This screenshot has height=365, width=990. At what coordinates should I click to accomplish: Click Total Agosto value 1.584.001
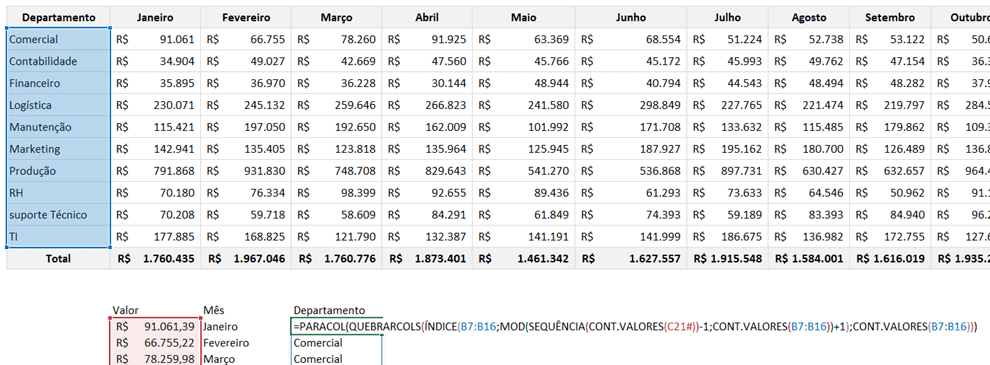tap(809, 259)
